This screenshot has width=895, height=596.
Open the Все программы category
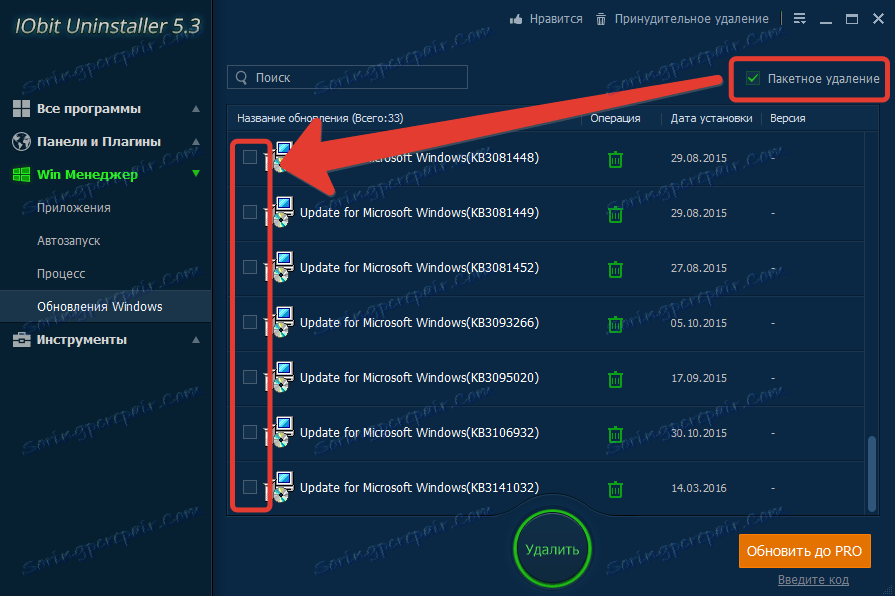[88, 108]
